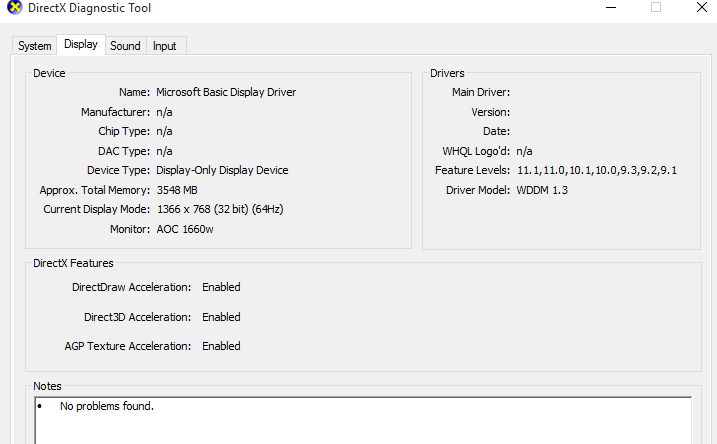Click the 'No problems found.' note text

tap(107, 407)
